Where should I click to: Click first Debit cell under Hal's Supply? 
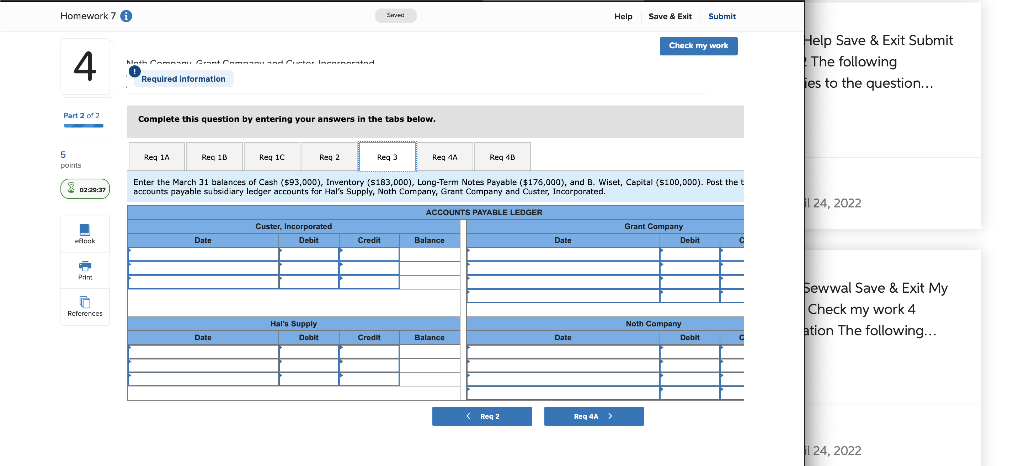point(309,351)
